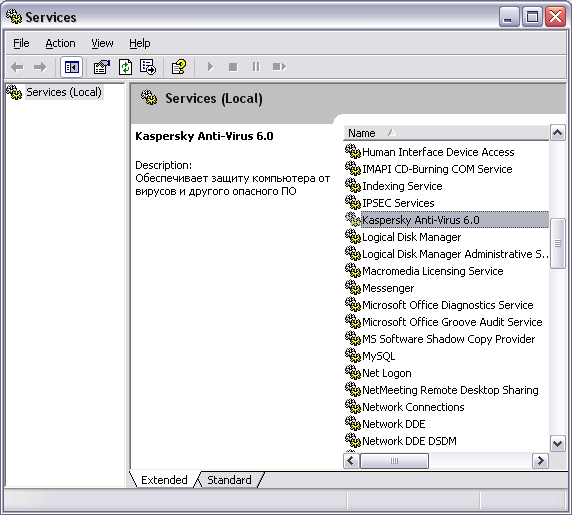Open the Action menu

pyautogui.click(x=60, y=43)
